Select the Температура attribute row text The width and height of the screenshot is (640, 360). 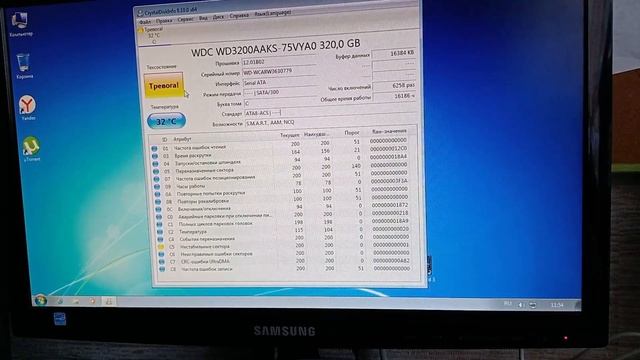193,231
